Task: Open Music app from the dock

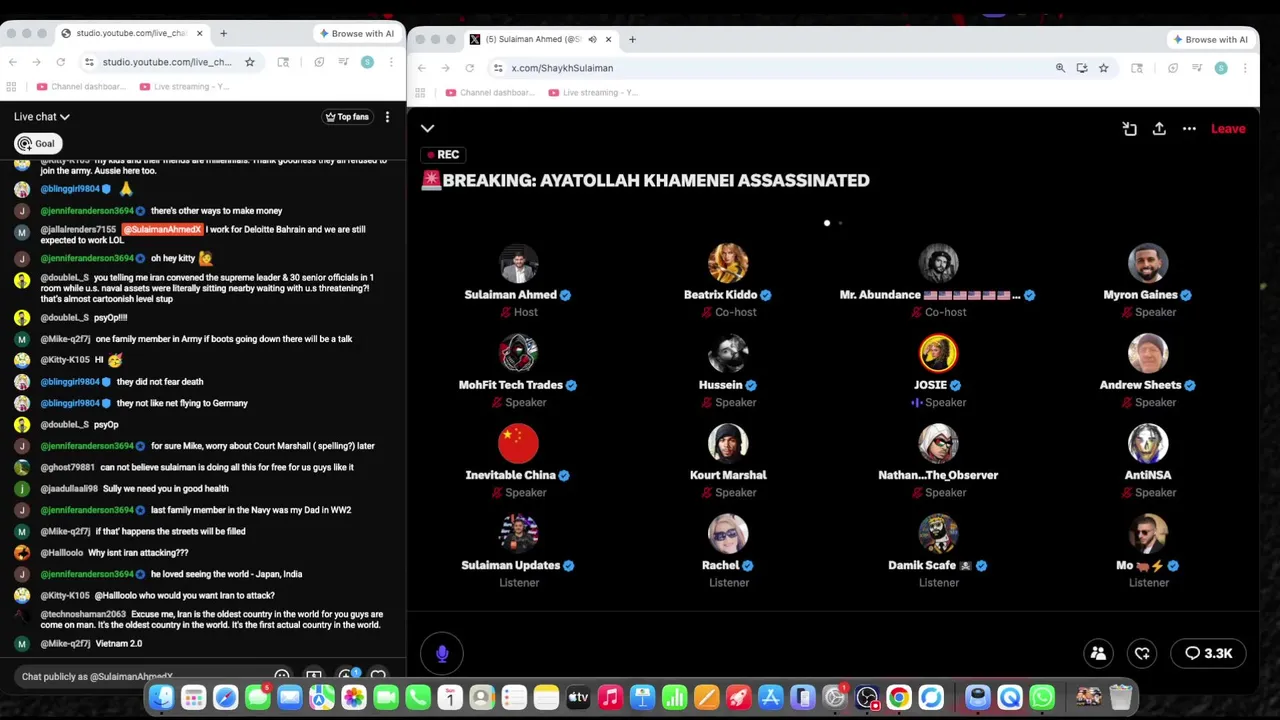Action: (610, 697)
